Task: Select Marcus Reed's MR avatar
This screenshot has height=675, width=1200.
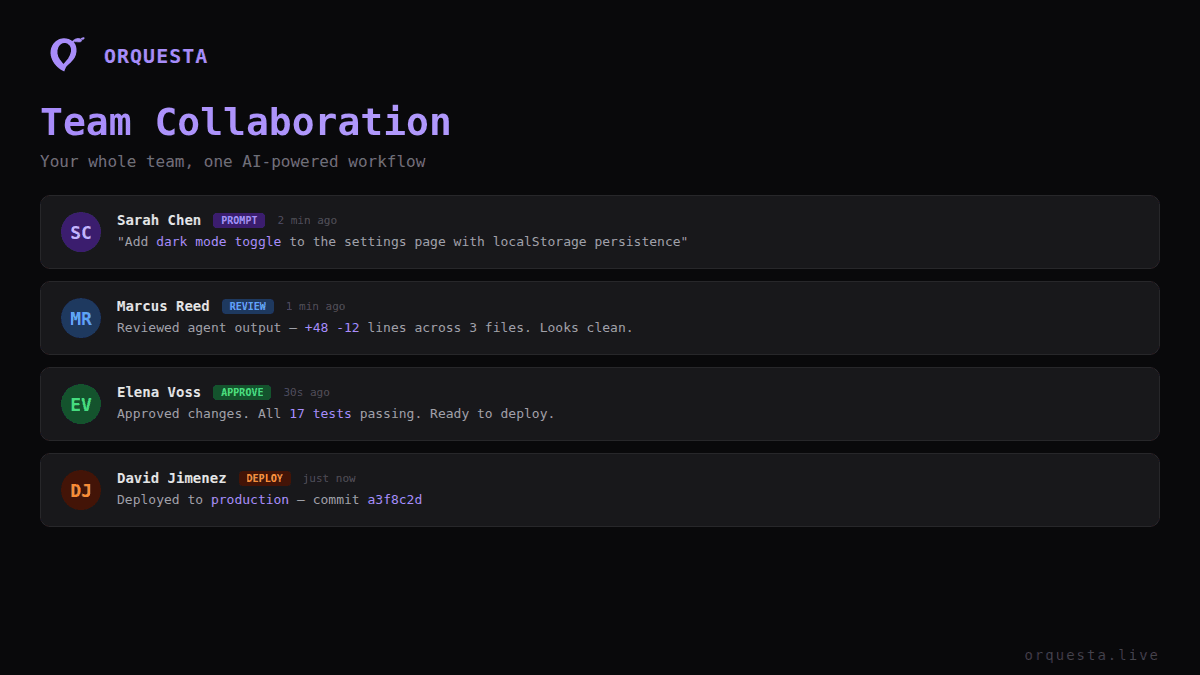Action: (x=81, y=318)
